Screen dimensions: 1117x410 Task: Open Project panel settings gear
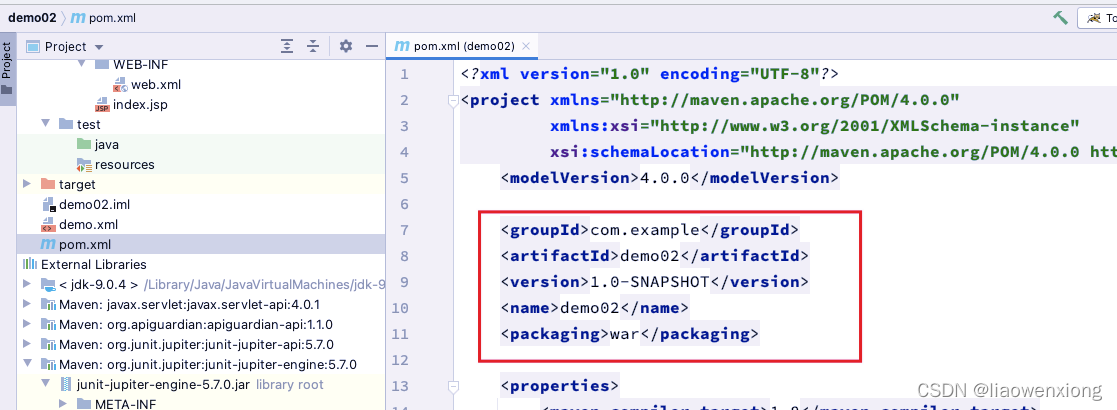(x=346, y=46)
